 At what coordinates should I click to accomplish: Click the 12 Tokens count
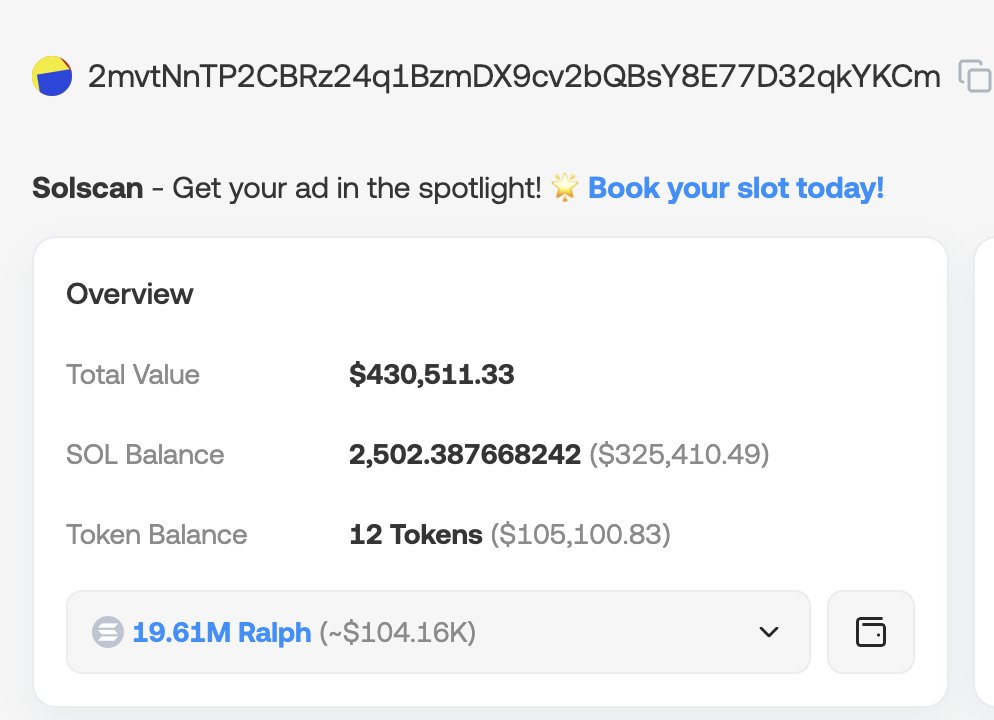click(415, 535)
